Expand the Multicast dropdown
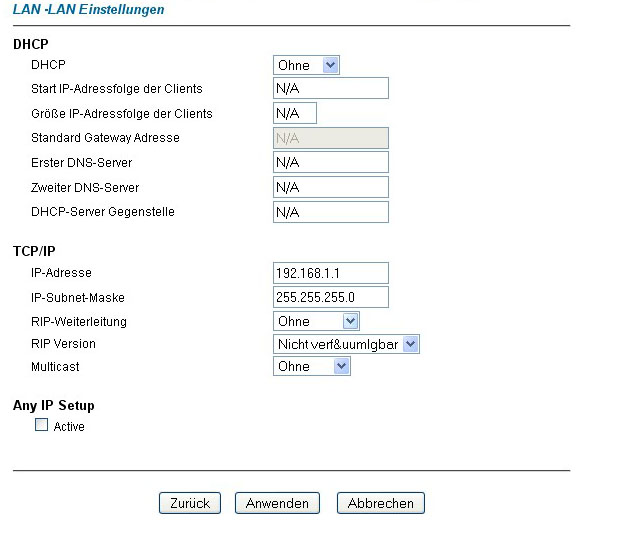The width and height of the screenshot is (623, 536). click(311, 366)
